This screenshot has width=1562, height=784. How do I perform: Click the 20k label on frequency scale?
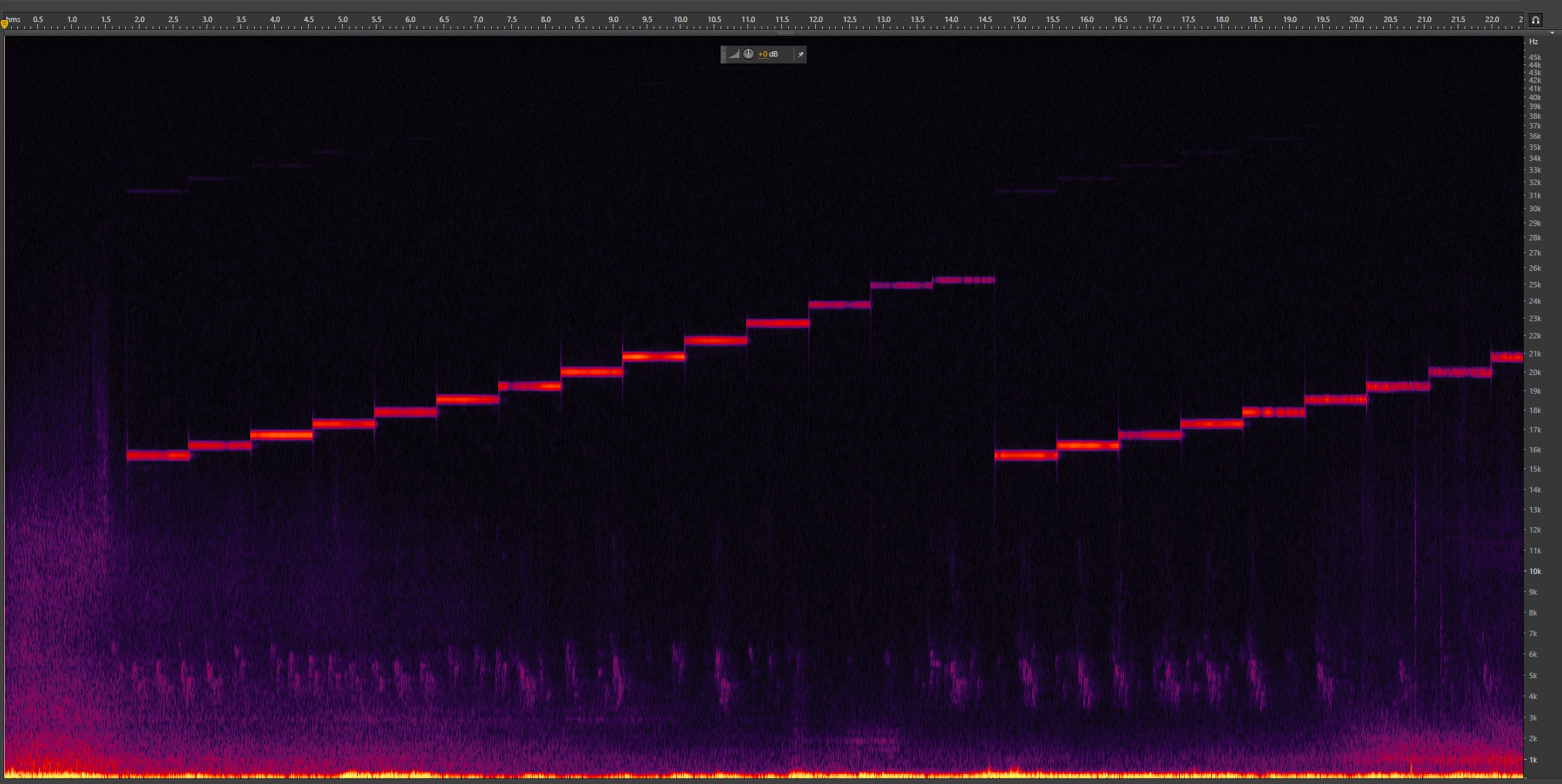point(1534,372)
